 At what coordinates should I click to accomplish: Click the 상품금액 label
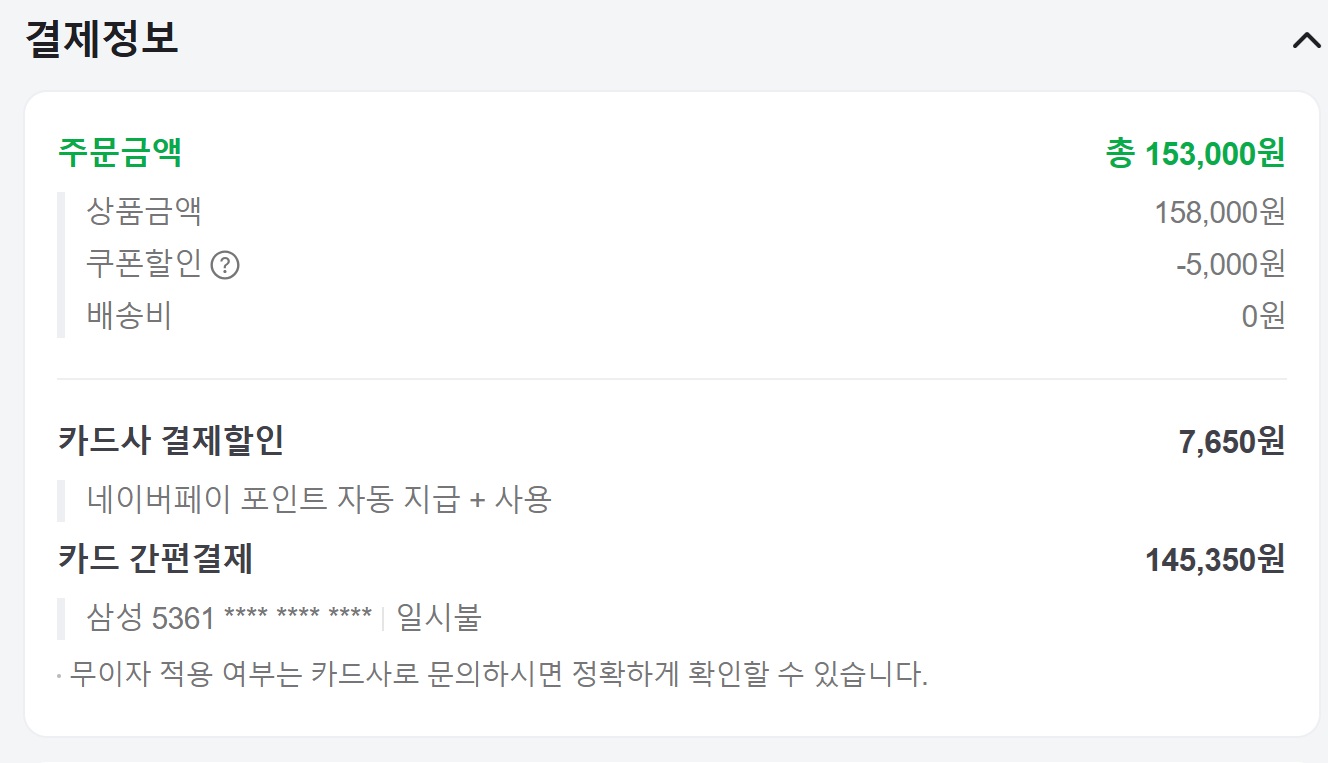tap(144, 212)
